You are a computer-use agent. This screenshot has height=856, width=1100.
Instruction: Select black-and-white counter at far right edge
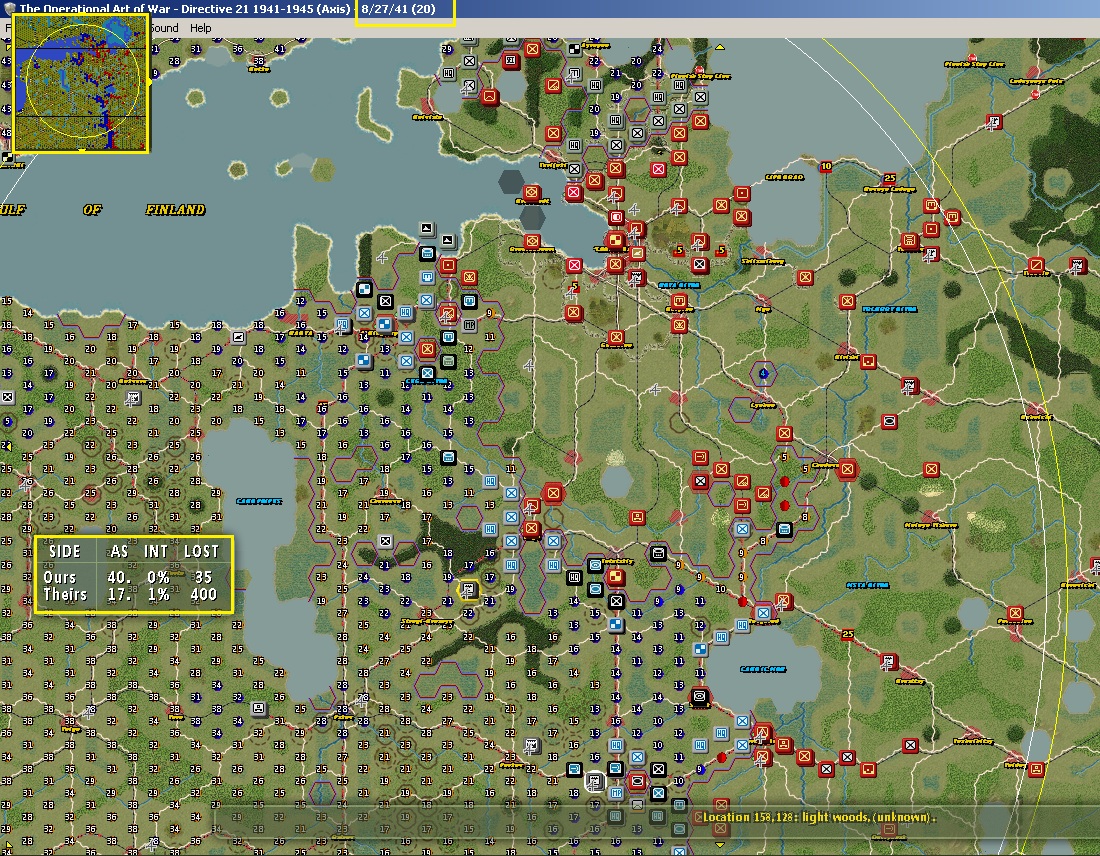point(1078,265)
